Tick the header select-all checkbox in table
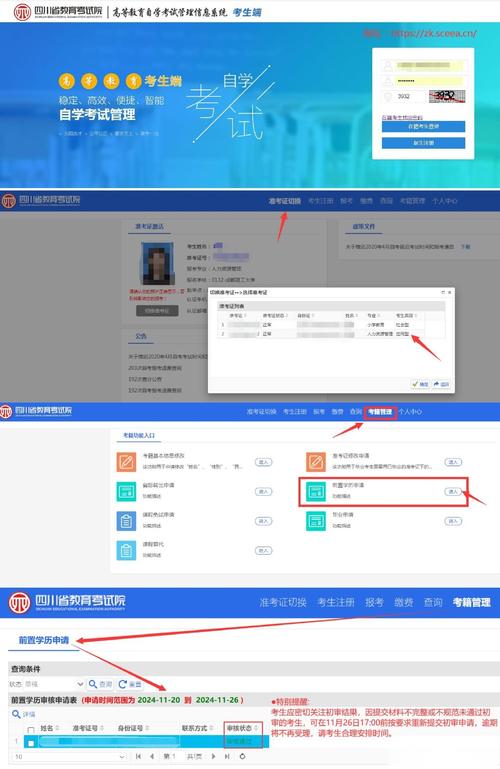500x769 pixels. coord(31,730)
